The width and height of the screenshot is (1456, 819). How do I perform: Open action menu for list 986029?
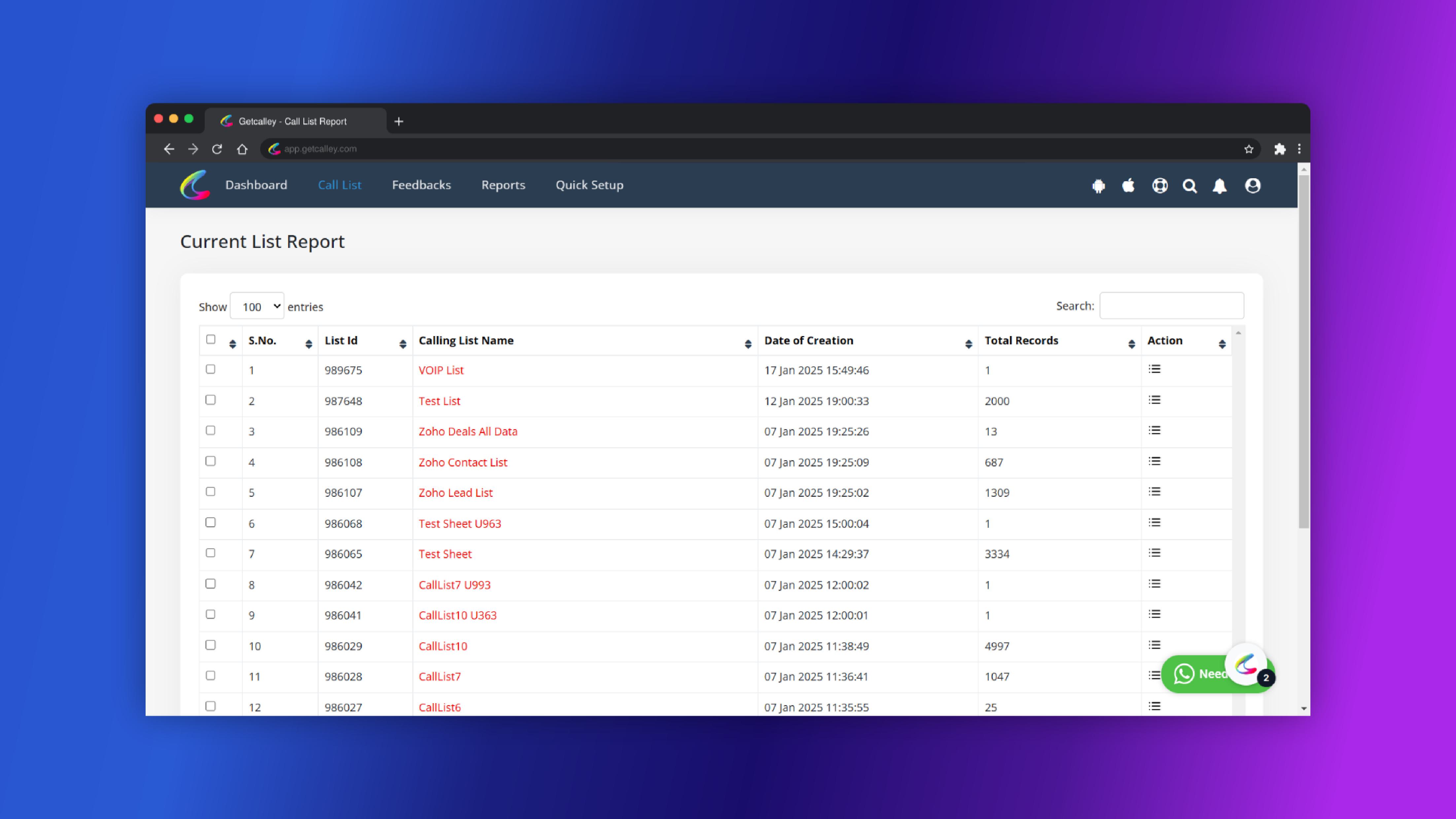click(1155, 645)
